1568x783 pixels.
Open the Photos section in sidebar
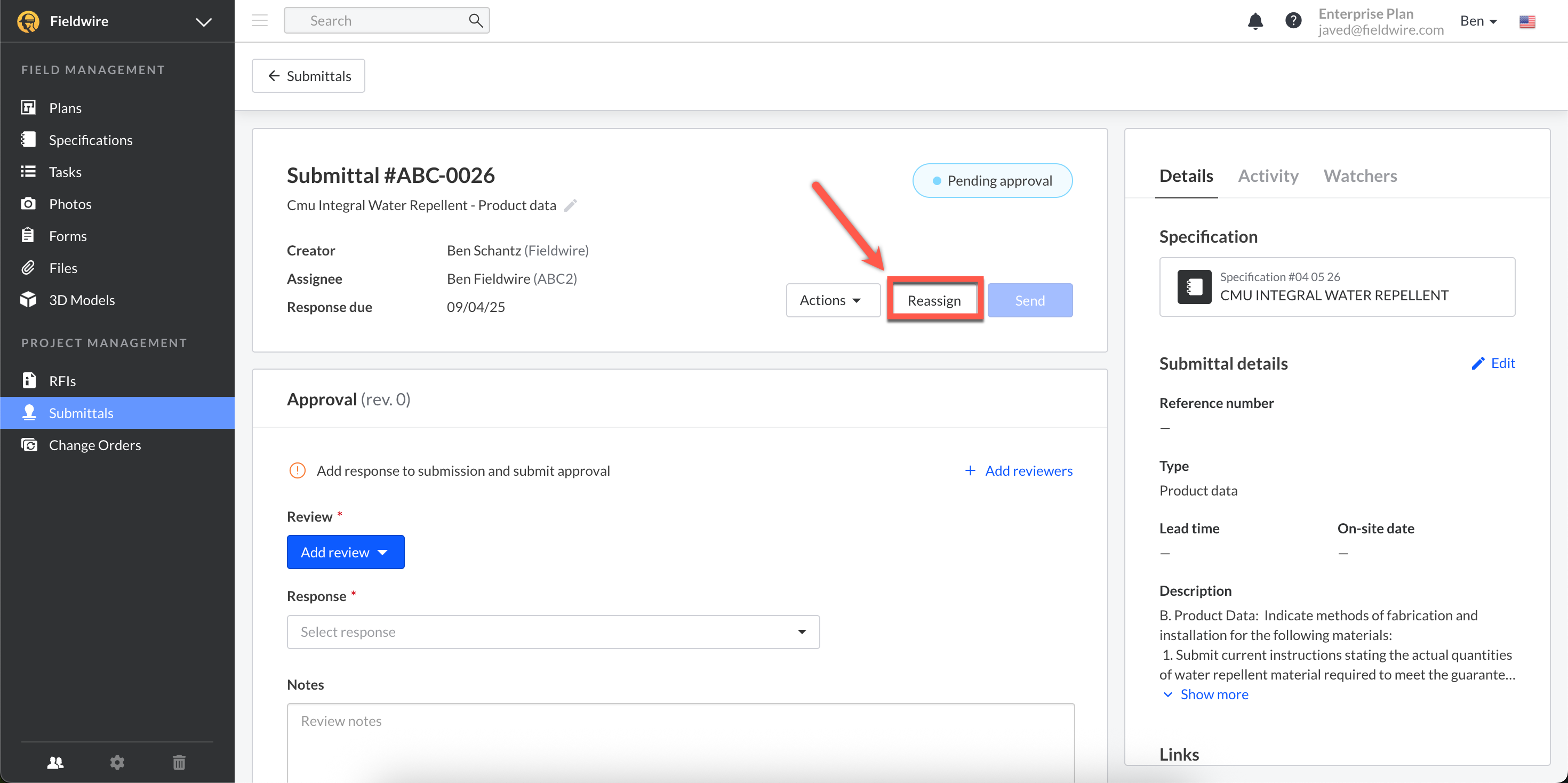click(x=70, y=204)
